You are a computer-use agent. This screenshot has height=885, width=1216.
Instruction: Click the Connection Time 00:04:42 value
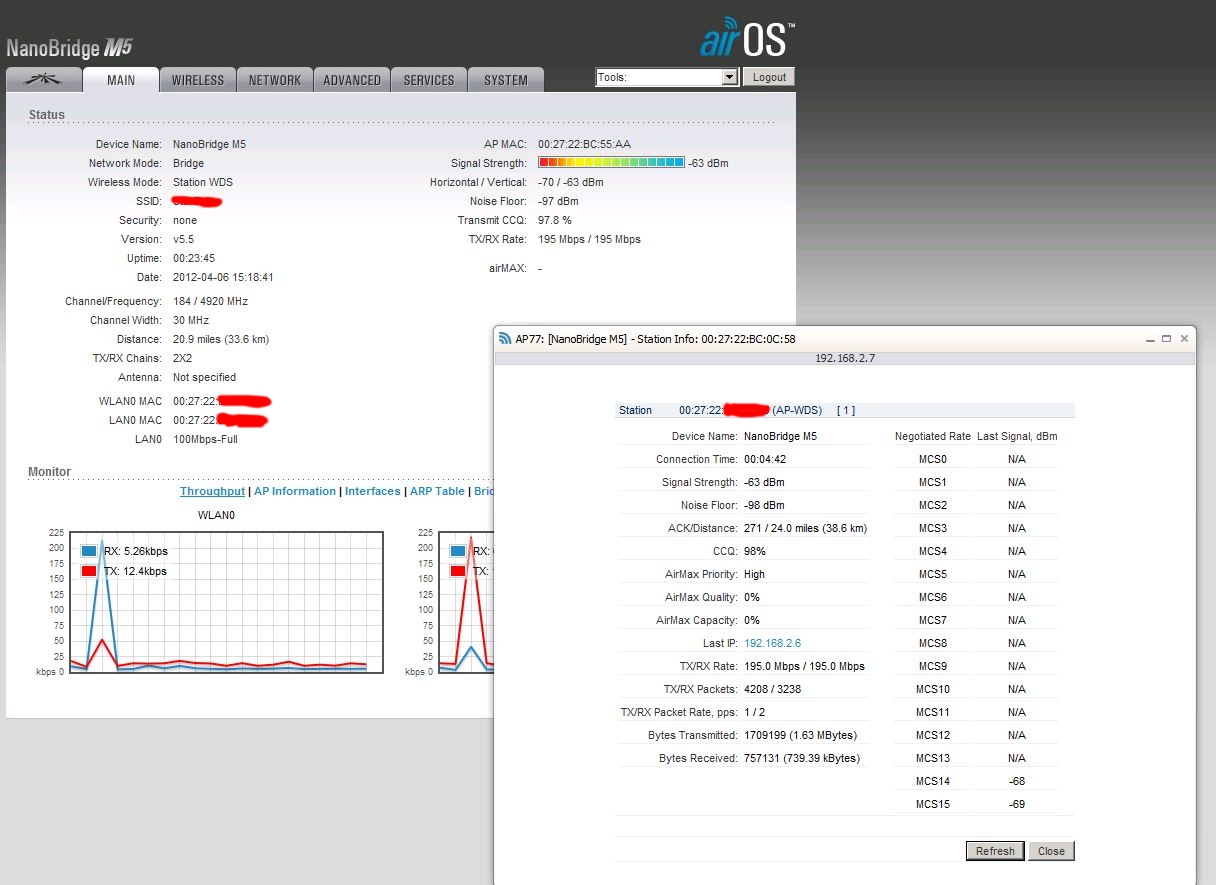765,459
